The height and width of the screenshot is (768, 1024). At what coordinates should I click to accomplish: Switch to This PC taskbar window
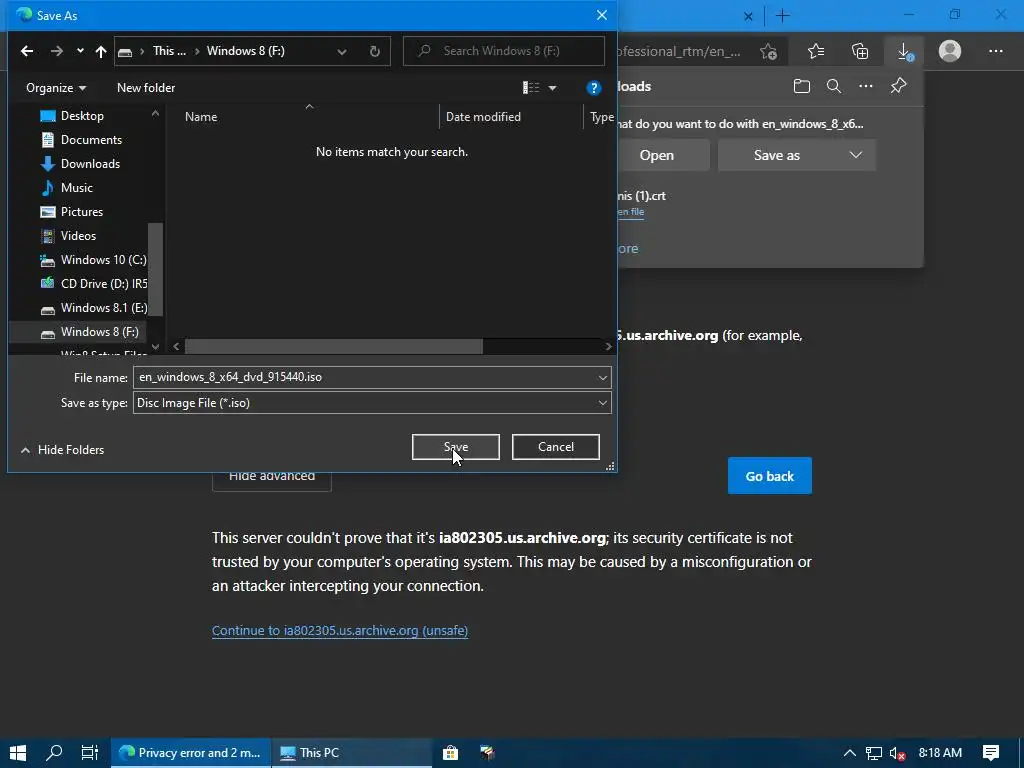(351, 753)
